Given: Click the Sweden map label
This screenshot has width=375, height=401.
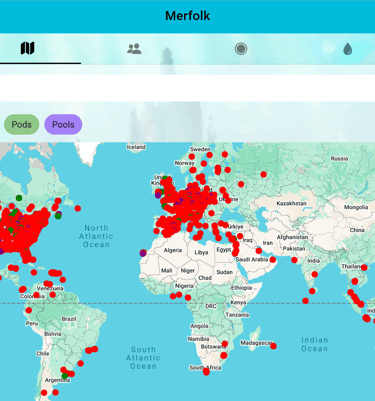Looking at the screenshot, I should (x=200, y=149).
